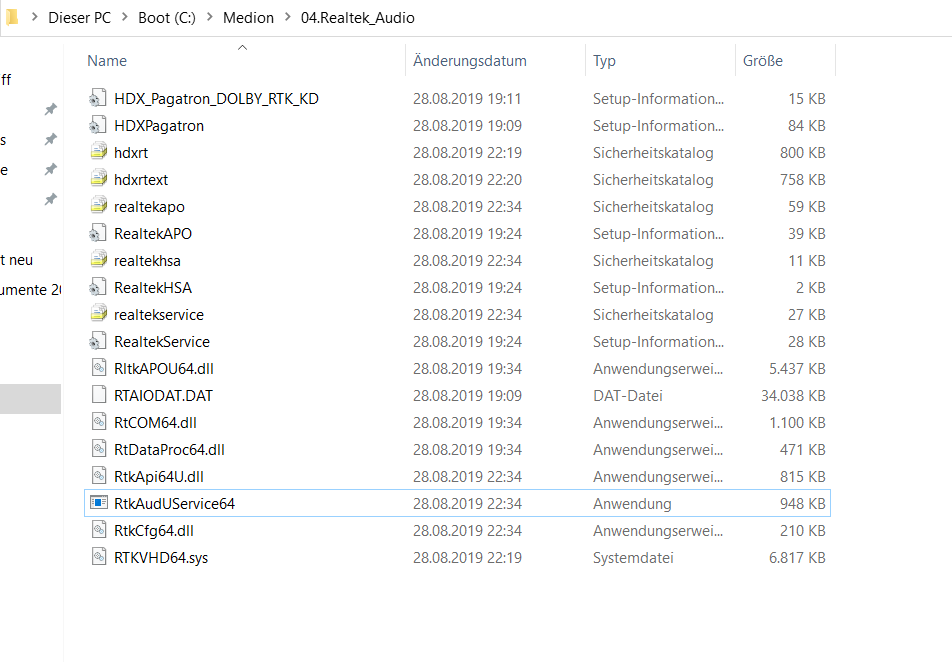Expand the chevron before 04.Realtek_Audio
Viewport: 952px width, 662px height.
(x=287, y=18)
